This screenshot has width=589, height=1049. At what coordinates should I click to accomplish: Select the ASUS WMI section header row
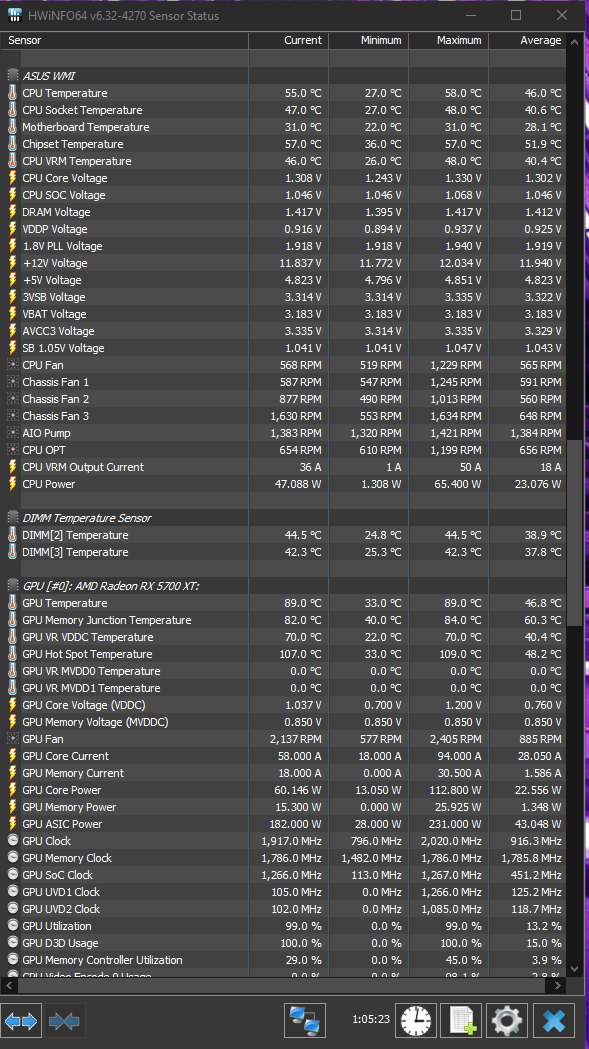pyautogui.click(x=284, y=76)
